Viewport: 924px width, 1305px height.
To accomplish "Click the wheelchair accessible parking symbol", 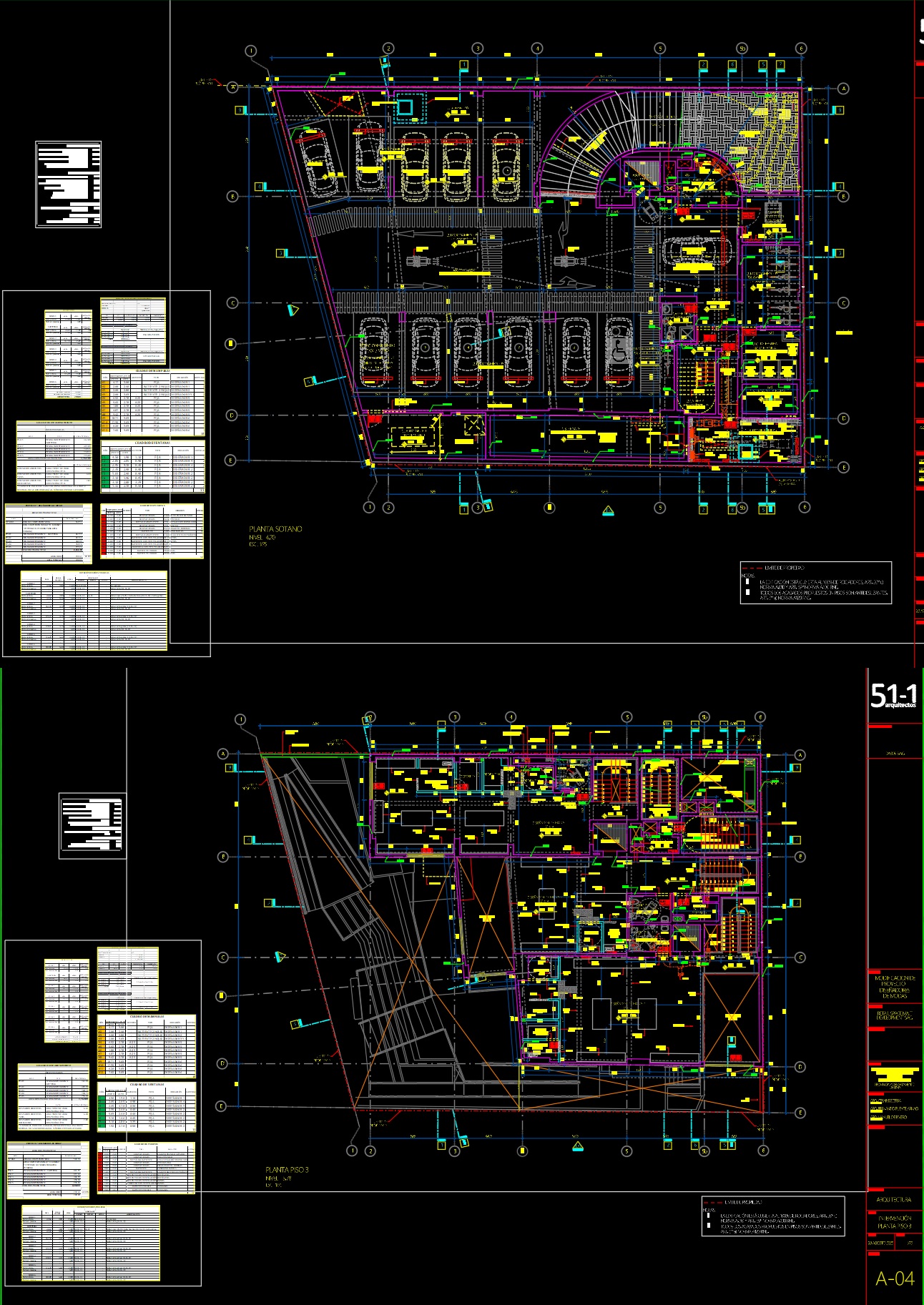I will tap(620, 350).
